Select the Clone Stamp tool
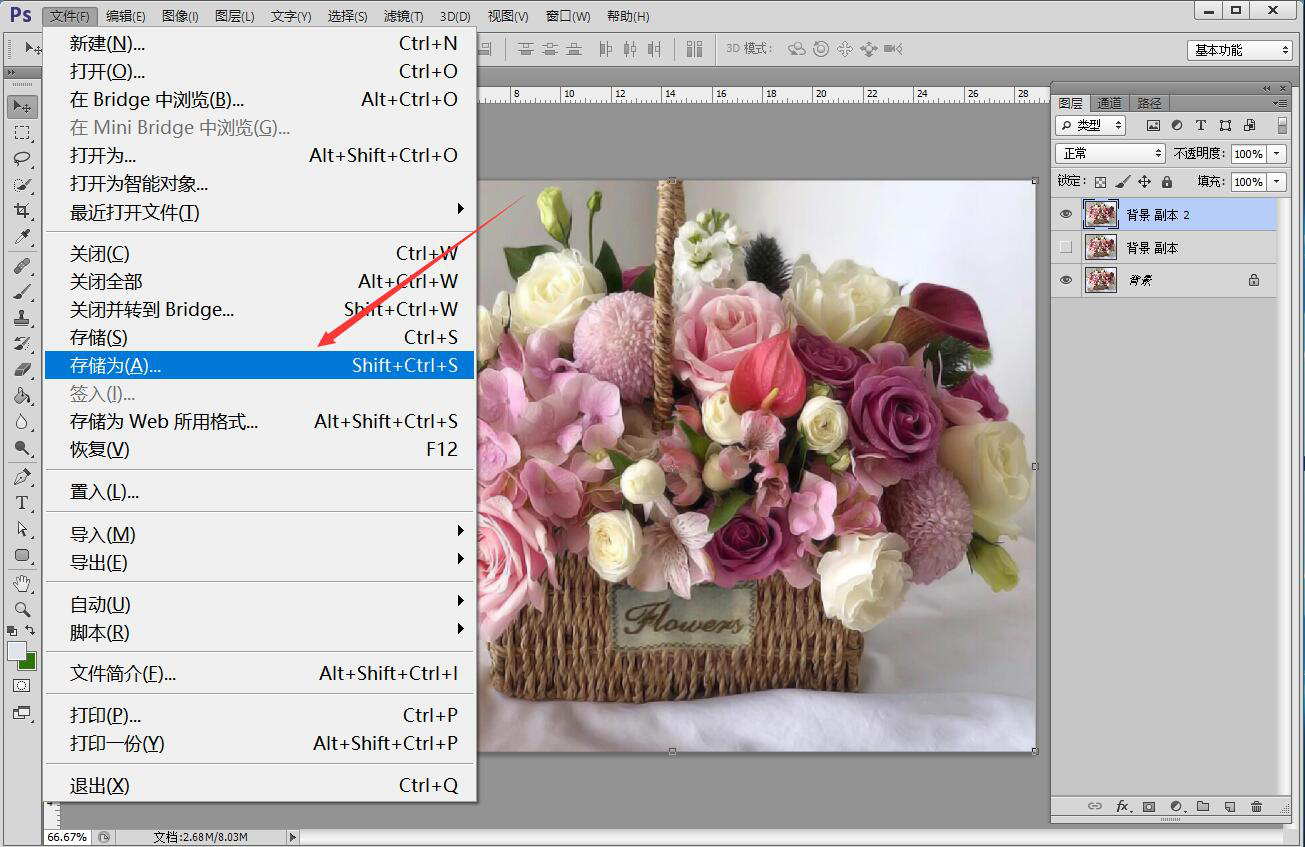Image resolution: width=1305 pixels, height=847 pixels. point(22,318)
